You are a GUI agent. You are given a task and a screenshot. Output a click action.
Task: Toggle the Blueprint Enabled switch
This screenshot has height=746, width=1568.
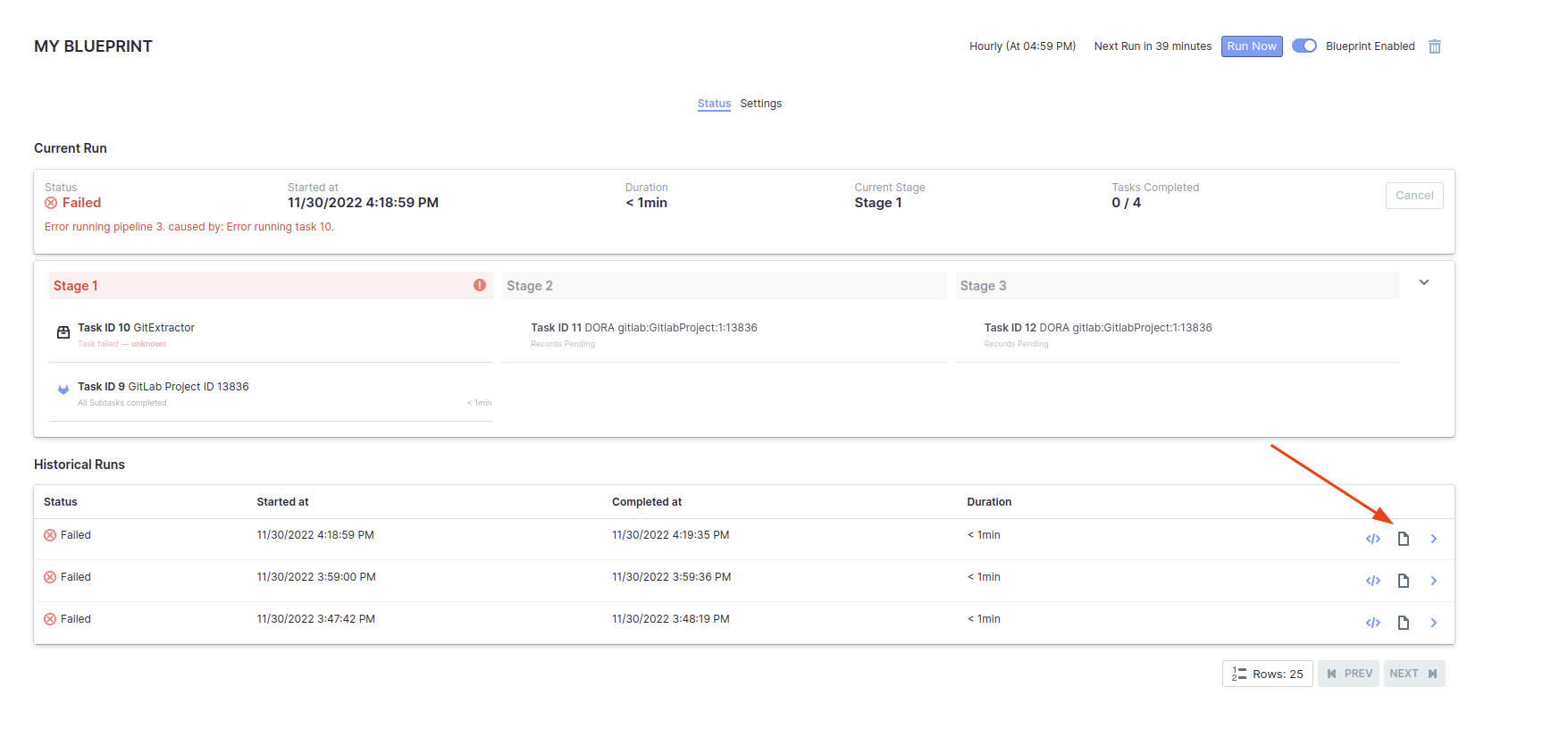[1304, 46]
